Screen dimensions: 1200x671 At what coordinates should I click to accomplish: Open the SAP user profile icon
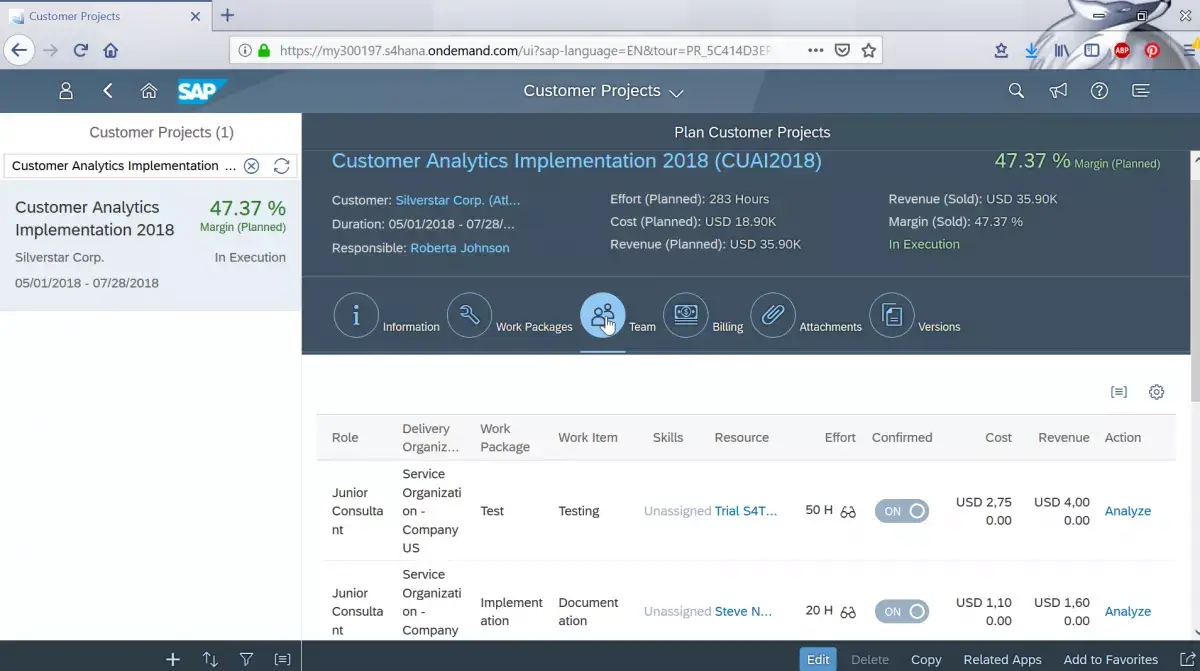tap(66, 91)
